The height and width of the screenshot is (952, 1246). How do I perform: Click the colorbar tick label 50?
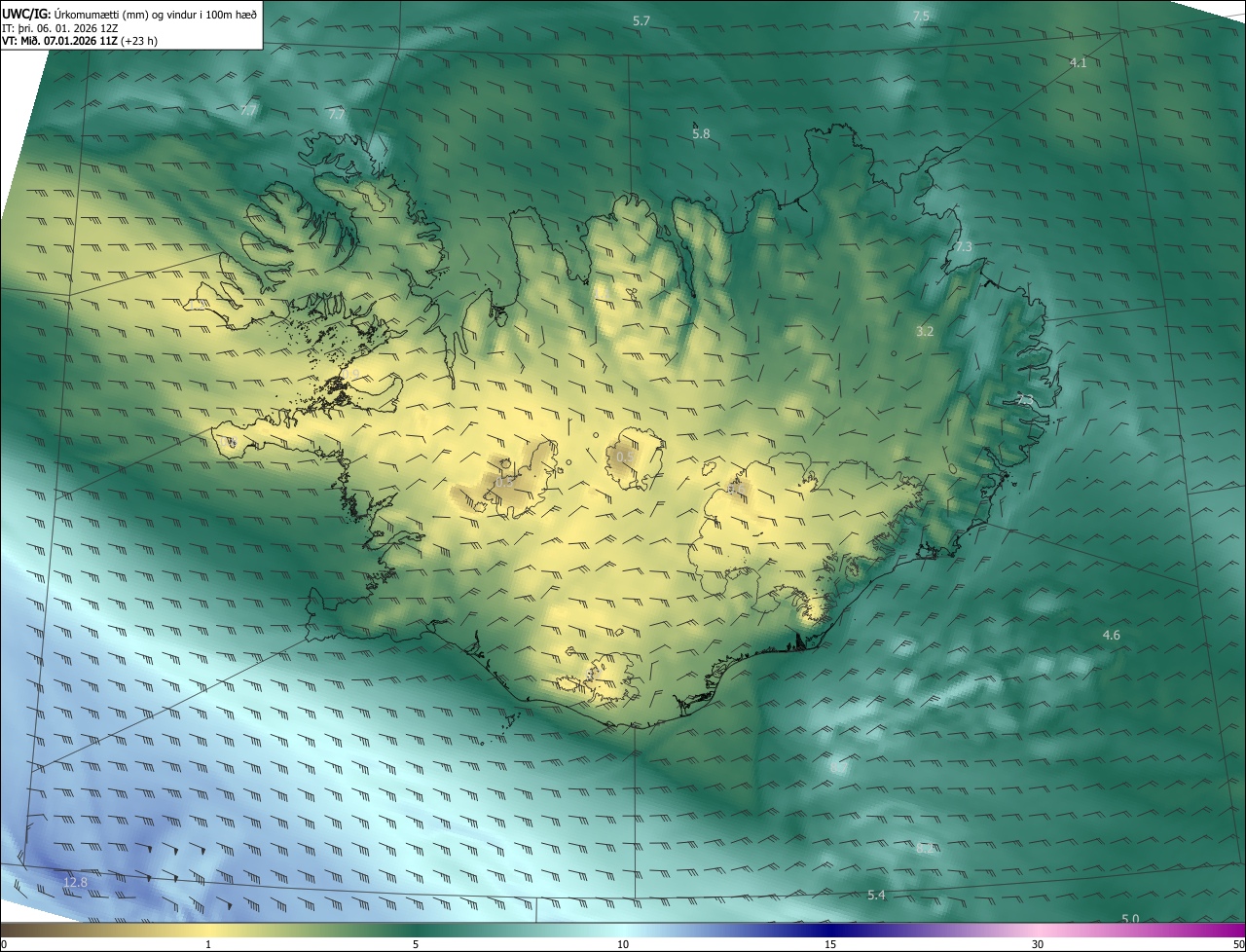pos(1238,945)
